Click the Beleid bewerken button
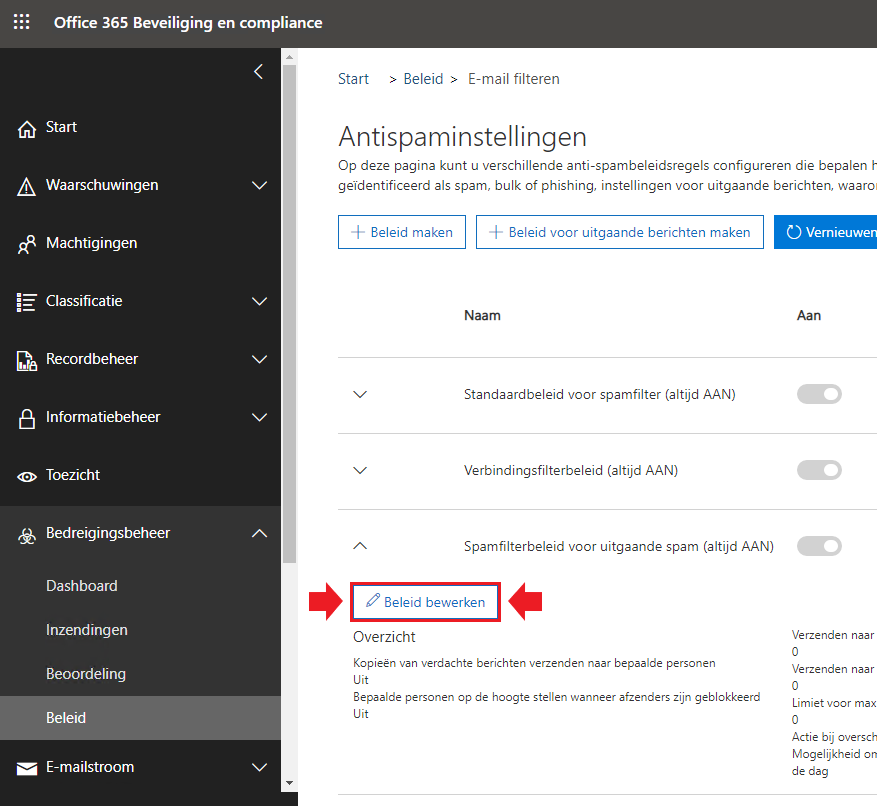Image resolution: width=877 pixels, height=806 pixels. tap(426, 602)
